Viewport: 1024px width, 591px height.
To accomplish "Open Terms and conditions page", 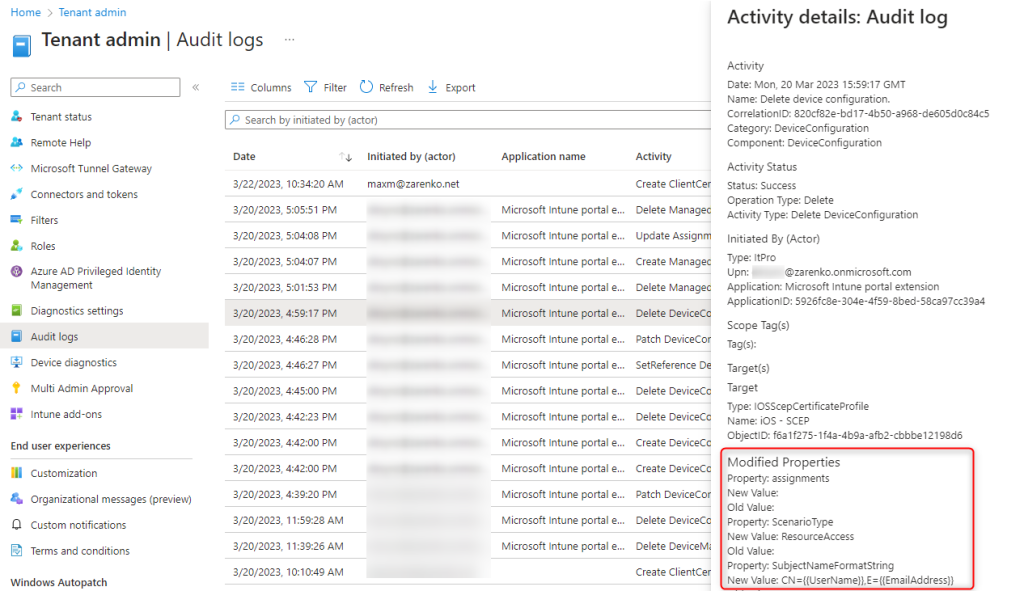I will coord(80,551).
